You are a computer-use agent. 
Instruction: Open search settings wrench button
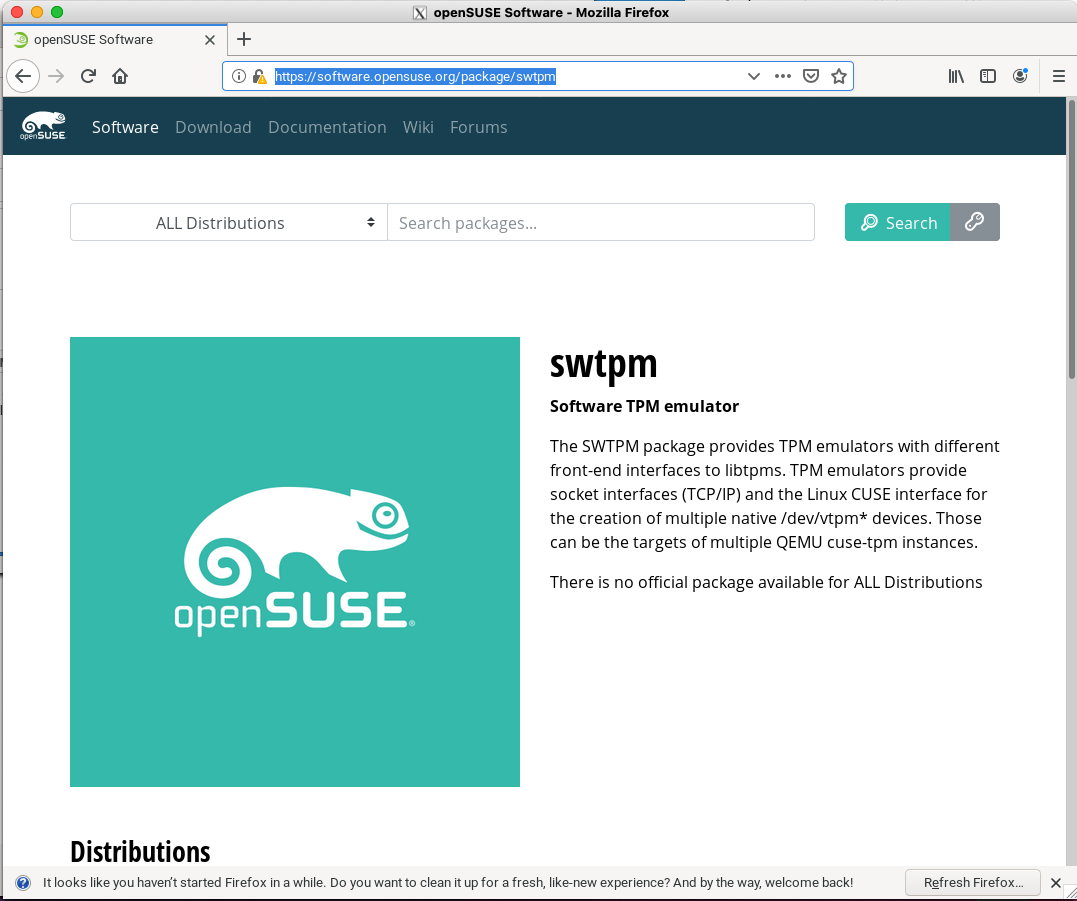(x=975, y=223)
